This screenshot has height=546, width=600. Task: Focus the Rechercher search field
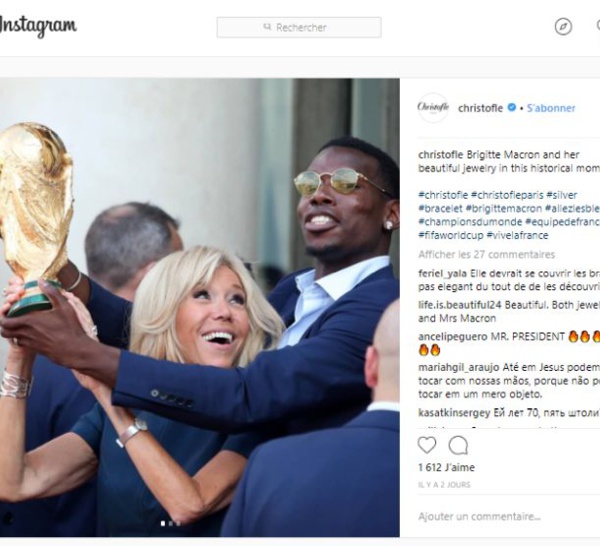[x=299, y=27]
